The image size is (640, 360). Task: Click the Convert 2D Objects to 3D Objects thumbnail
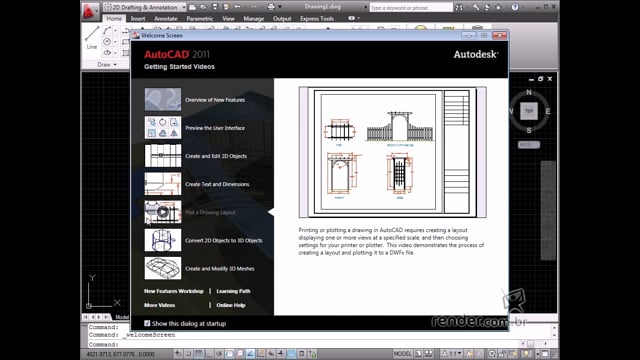162,240
